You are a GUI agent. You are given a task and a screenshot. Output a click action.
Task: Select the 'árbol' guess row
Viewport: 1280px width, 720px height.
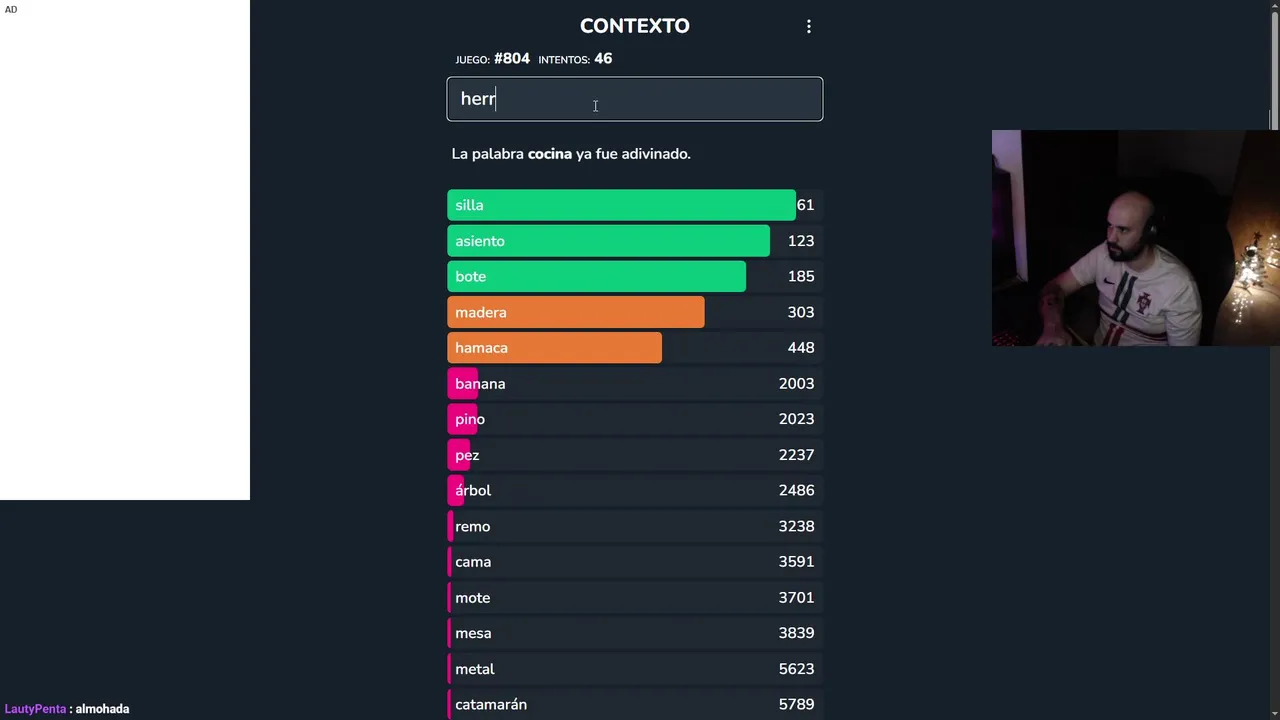(x=634, y=491)
